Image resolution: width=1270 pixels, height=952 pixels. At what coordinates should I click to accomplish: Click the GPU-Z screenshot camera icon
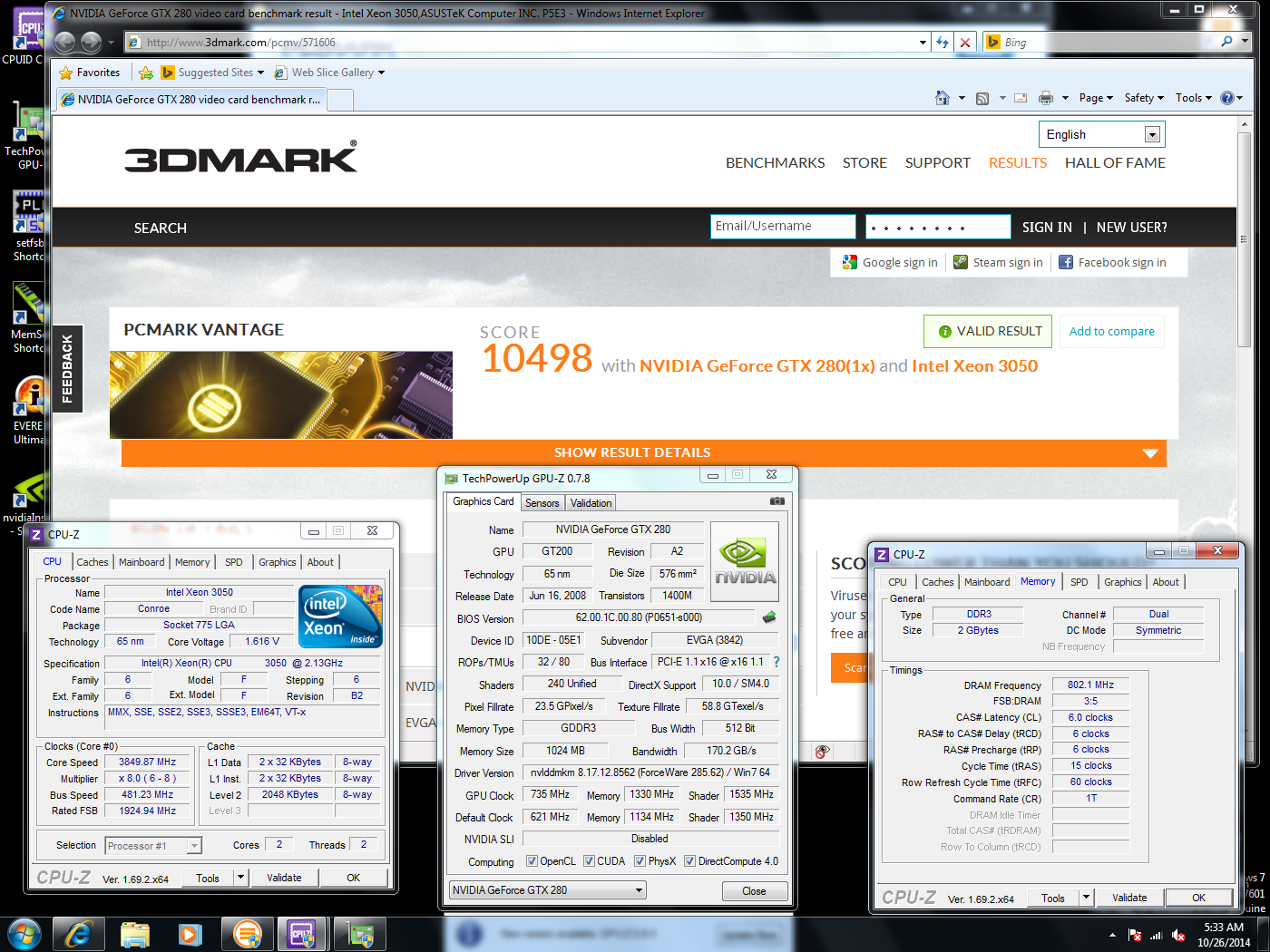click(777, 500)
